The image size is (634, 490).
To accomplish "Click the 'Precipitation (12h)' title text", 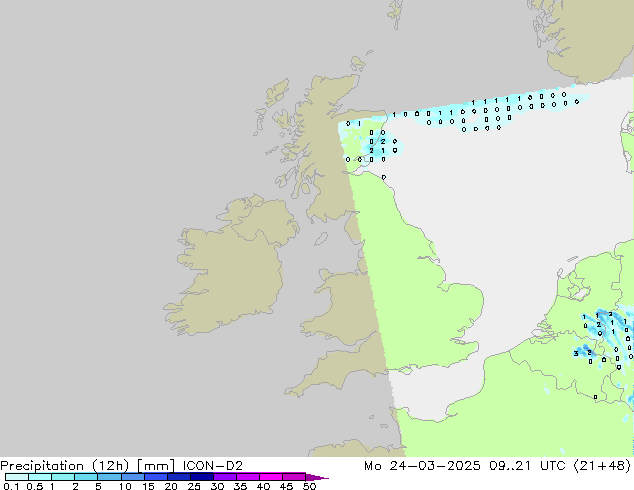I will pyautogui.click(x=65, y=466).
